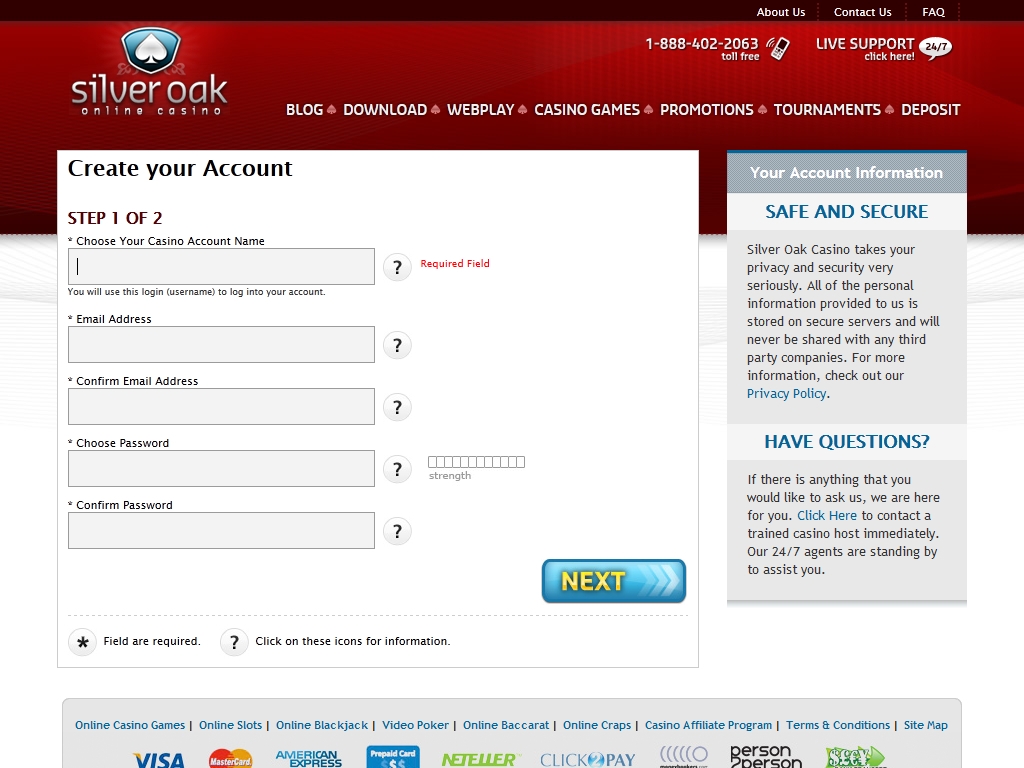
Task: Click help icon next to Email Address field
Action: (x=397, y=345)
